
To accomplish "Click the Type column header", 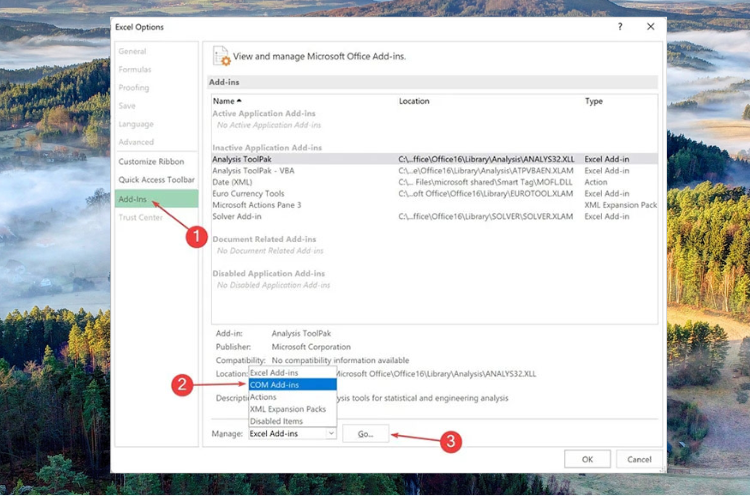I will coord(594,101).
